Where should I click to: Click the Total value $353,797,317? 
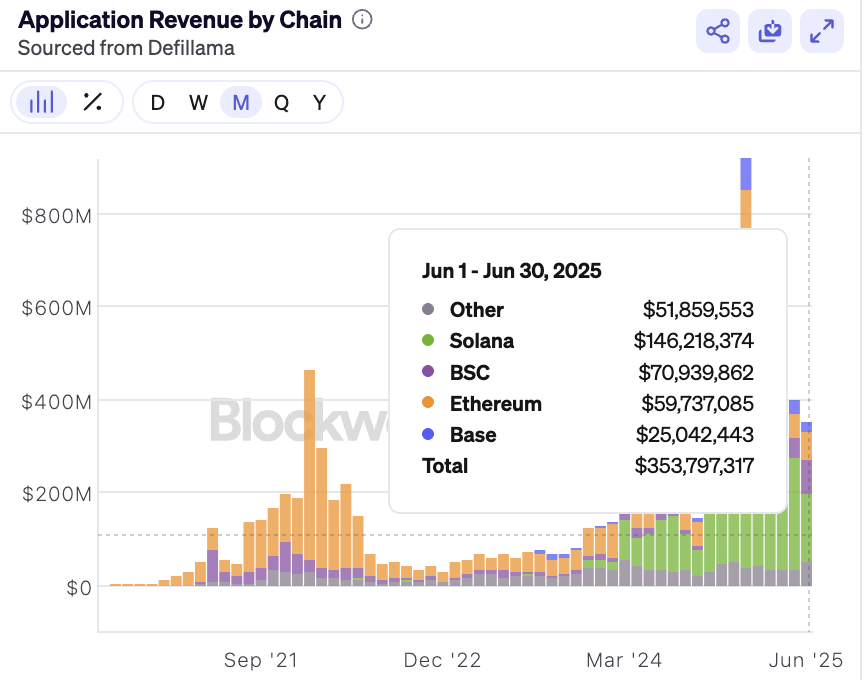[694, 466]
